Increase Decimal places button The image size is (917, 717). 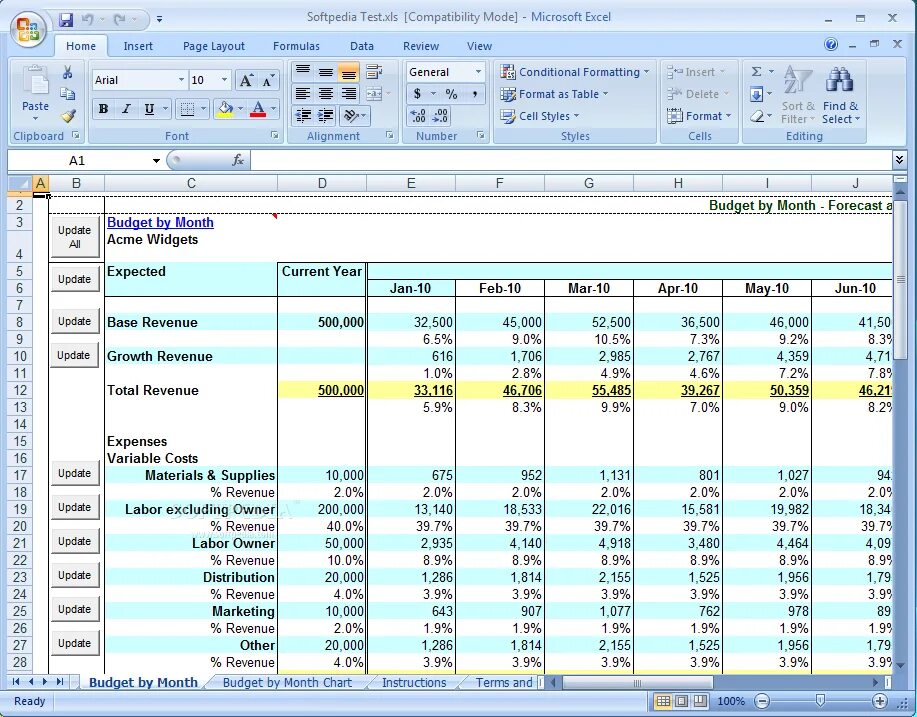pyautogui.click(x=418, y=116)
